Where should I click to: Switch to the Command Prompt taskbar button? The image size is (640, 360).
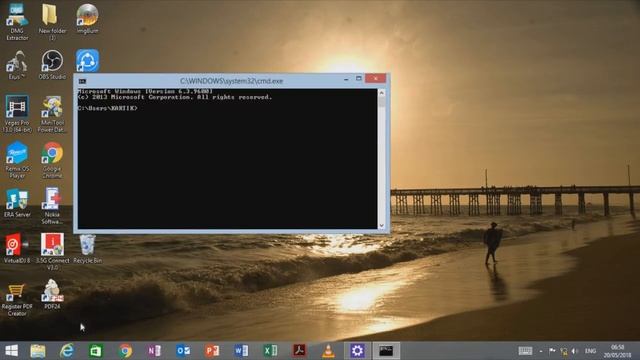(386, 351)
